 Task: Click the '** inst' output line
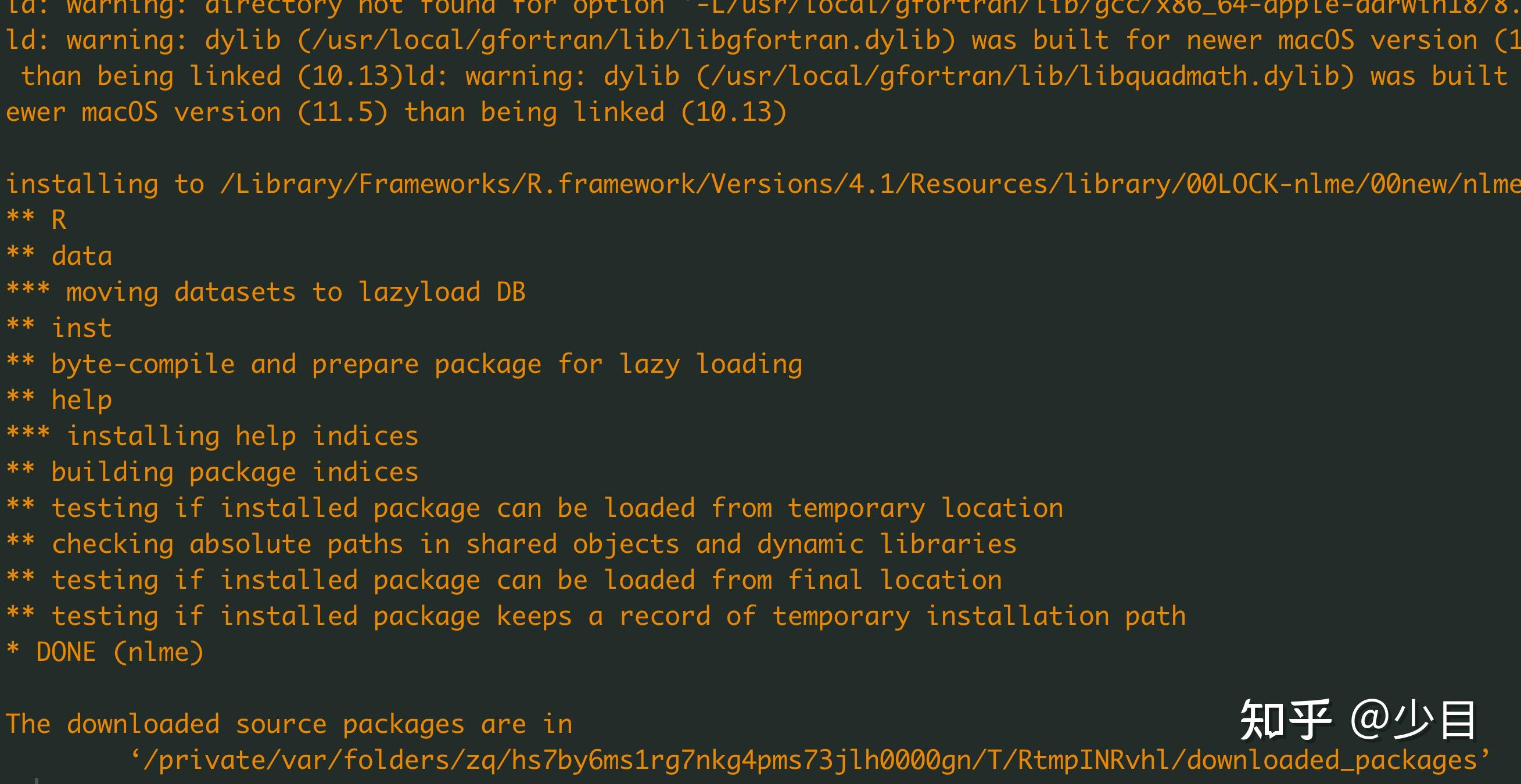[59, 328]
